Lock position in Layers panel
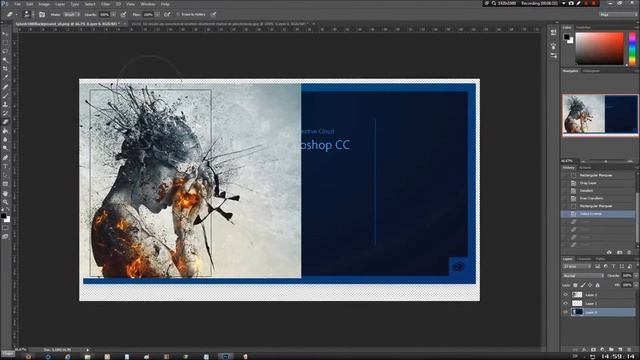The height and width of the screenshot is (360, 640). [590, 285]
